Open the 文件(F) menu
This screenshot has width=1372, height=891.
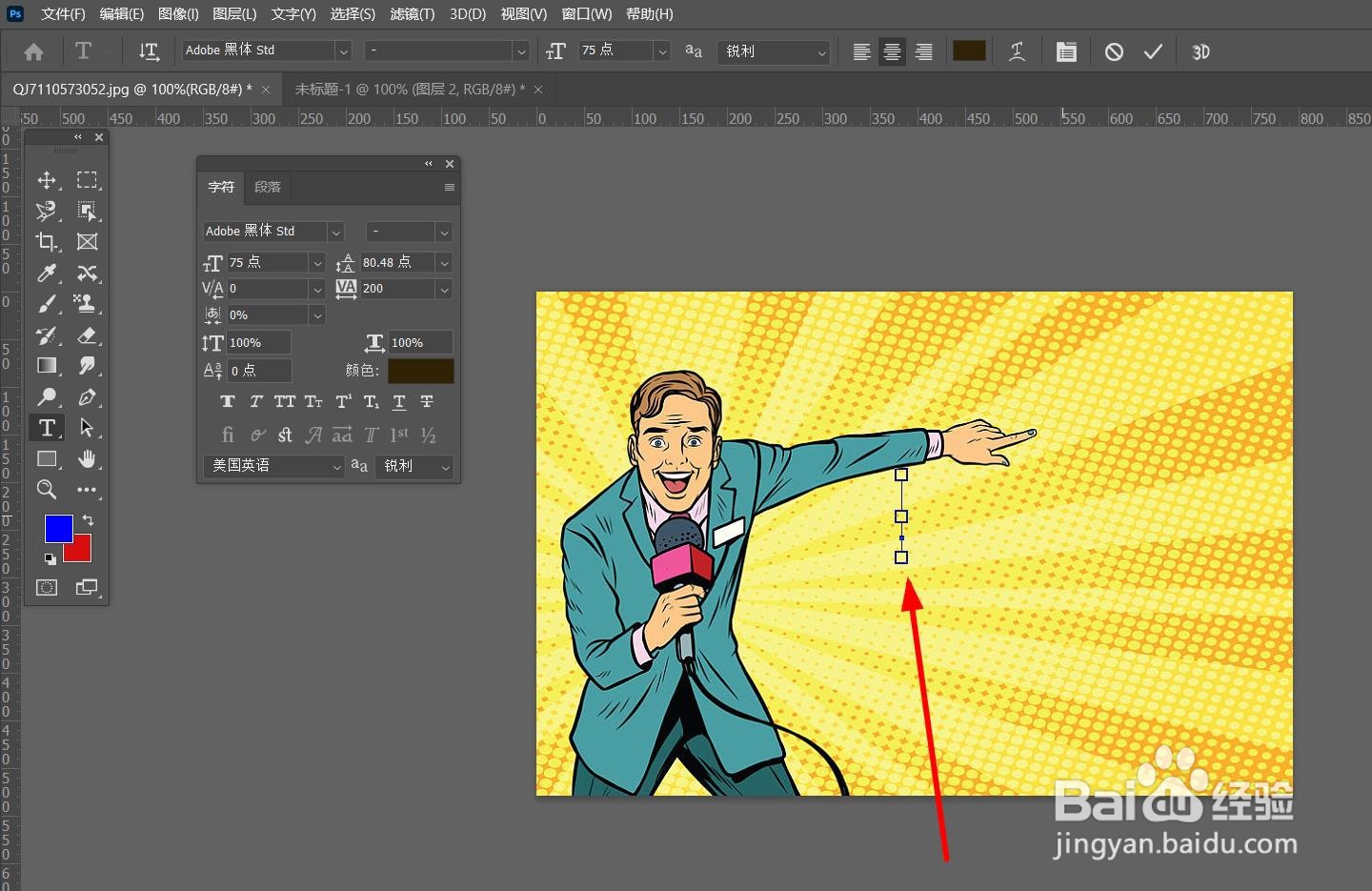63,14
